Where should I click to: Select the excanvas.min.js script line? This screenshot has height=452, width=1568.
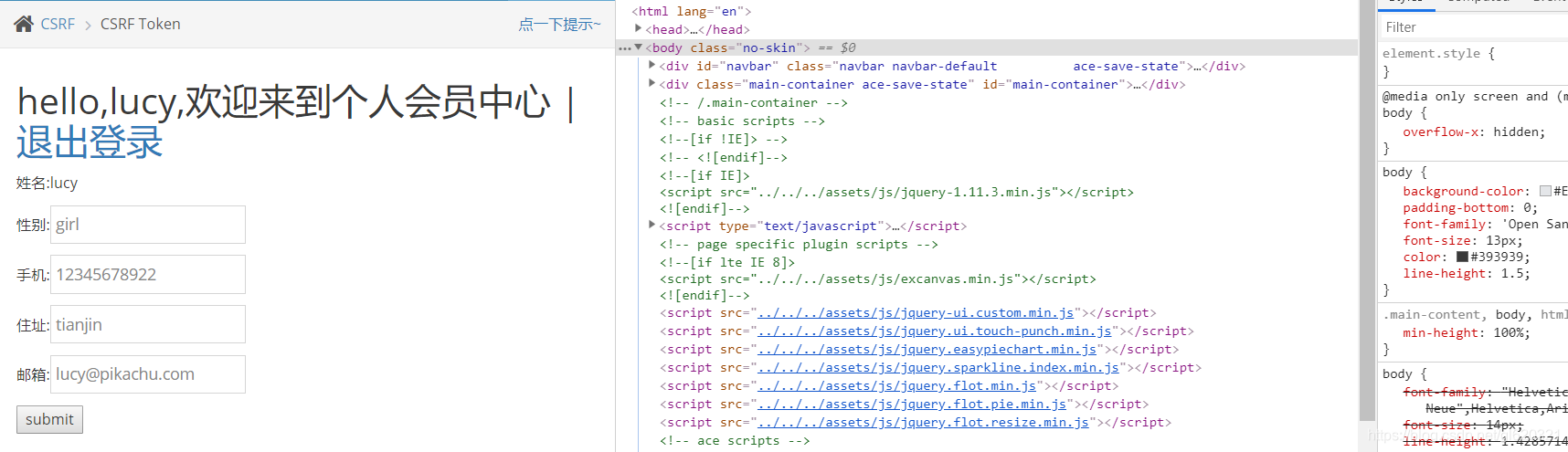[877, 279]
